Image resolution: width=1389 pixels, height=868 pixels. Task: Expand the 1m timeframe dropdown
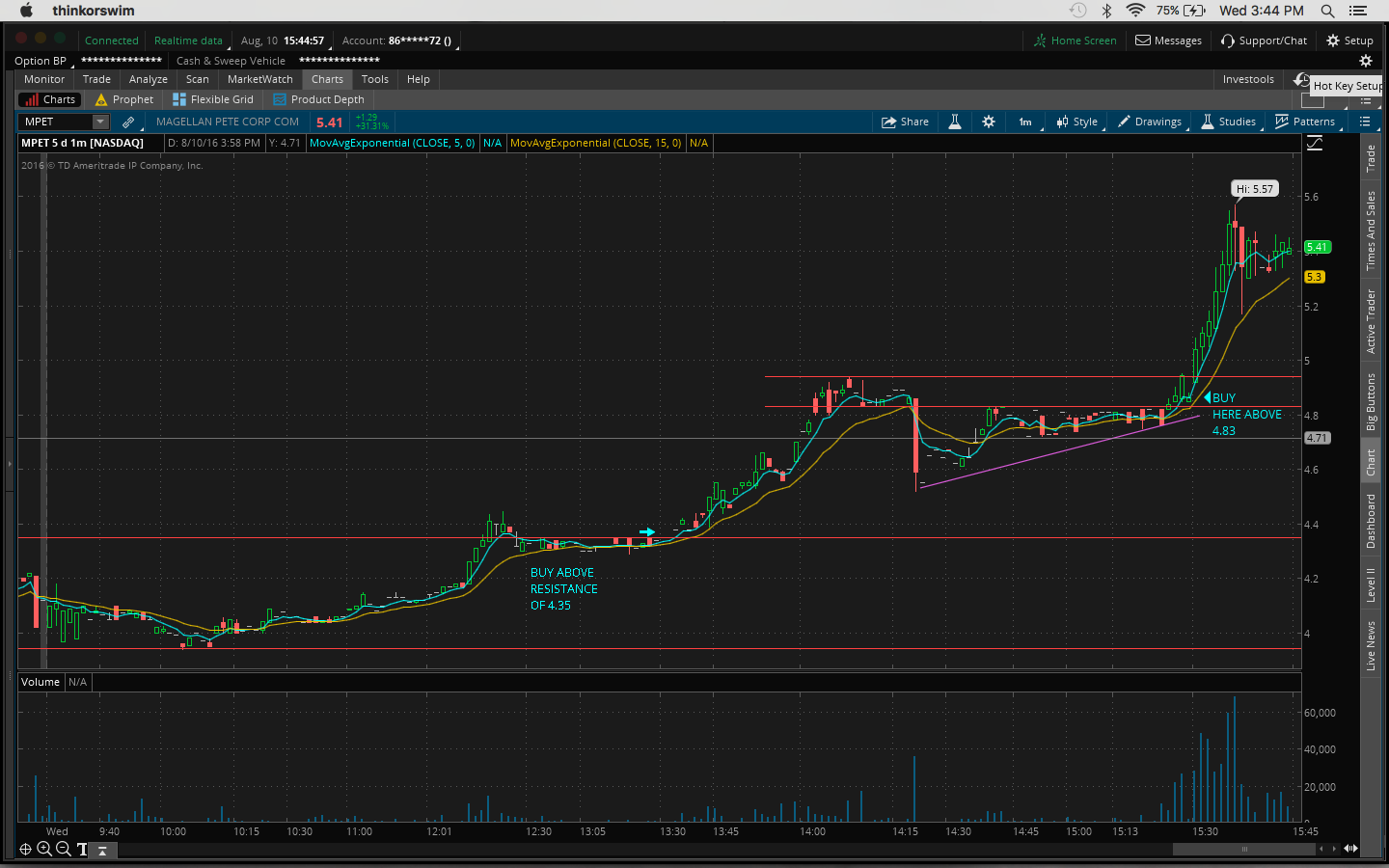point(1026,122)
